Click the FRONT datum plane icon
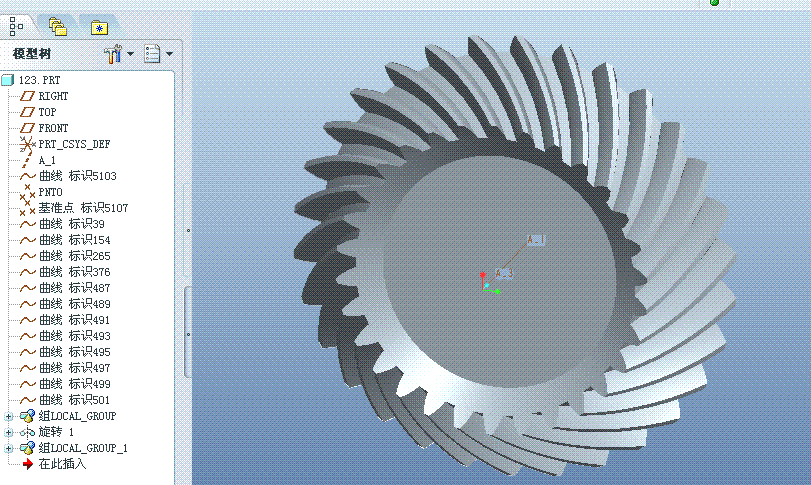This screenshot has height=485, width=811. click(x=27, y=128)
